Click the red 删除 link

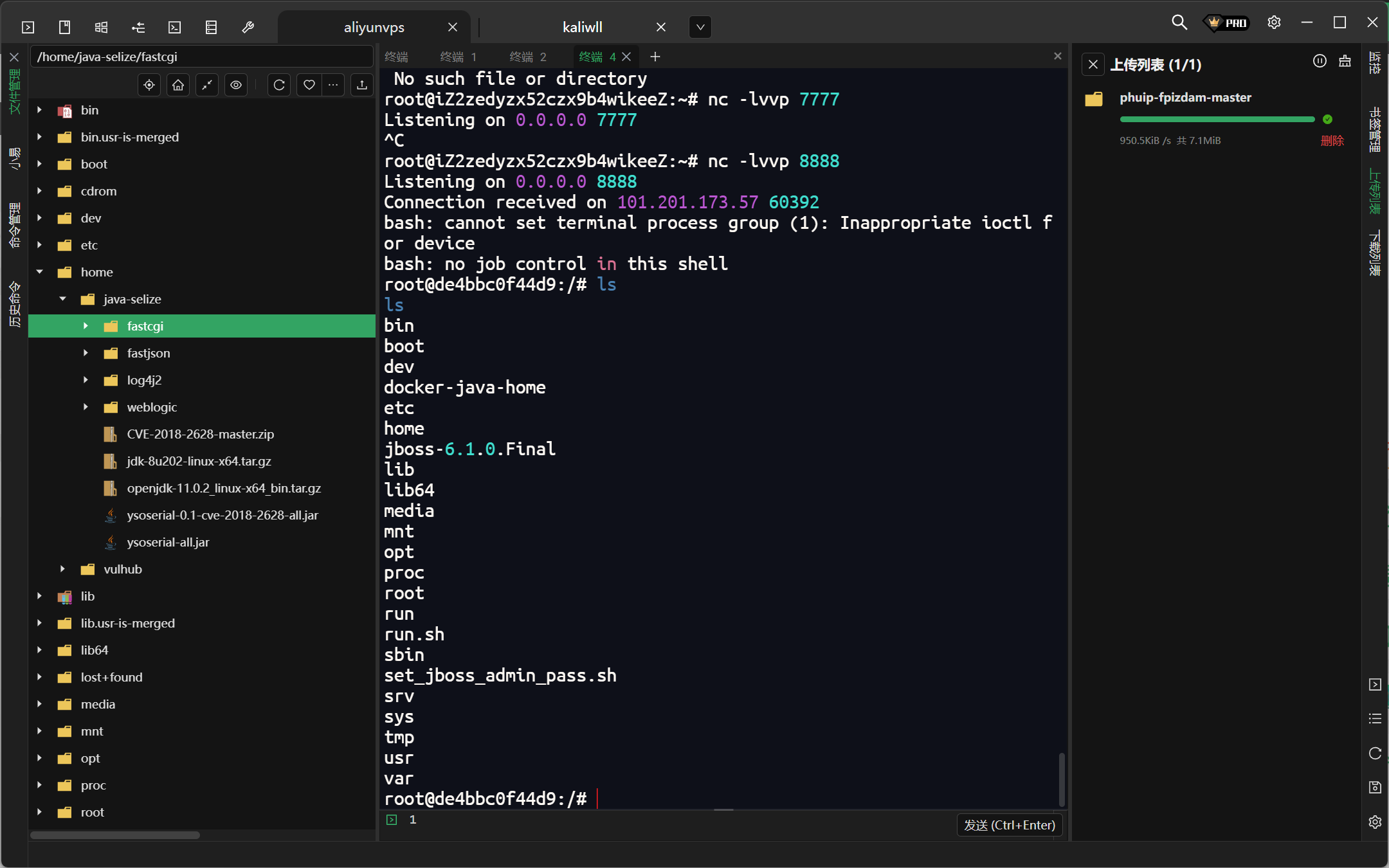[1332, 141]
